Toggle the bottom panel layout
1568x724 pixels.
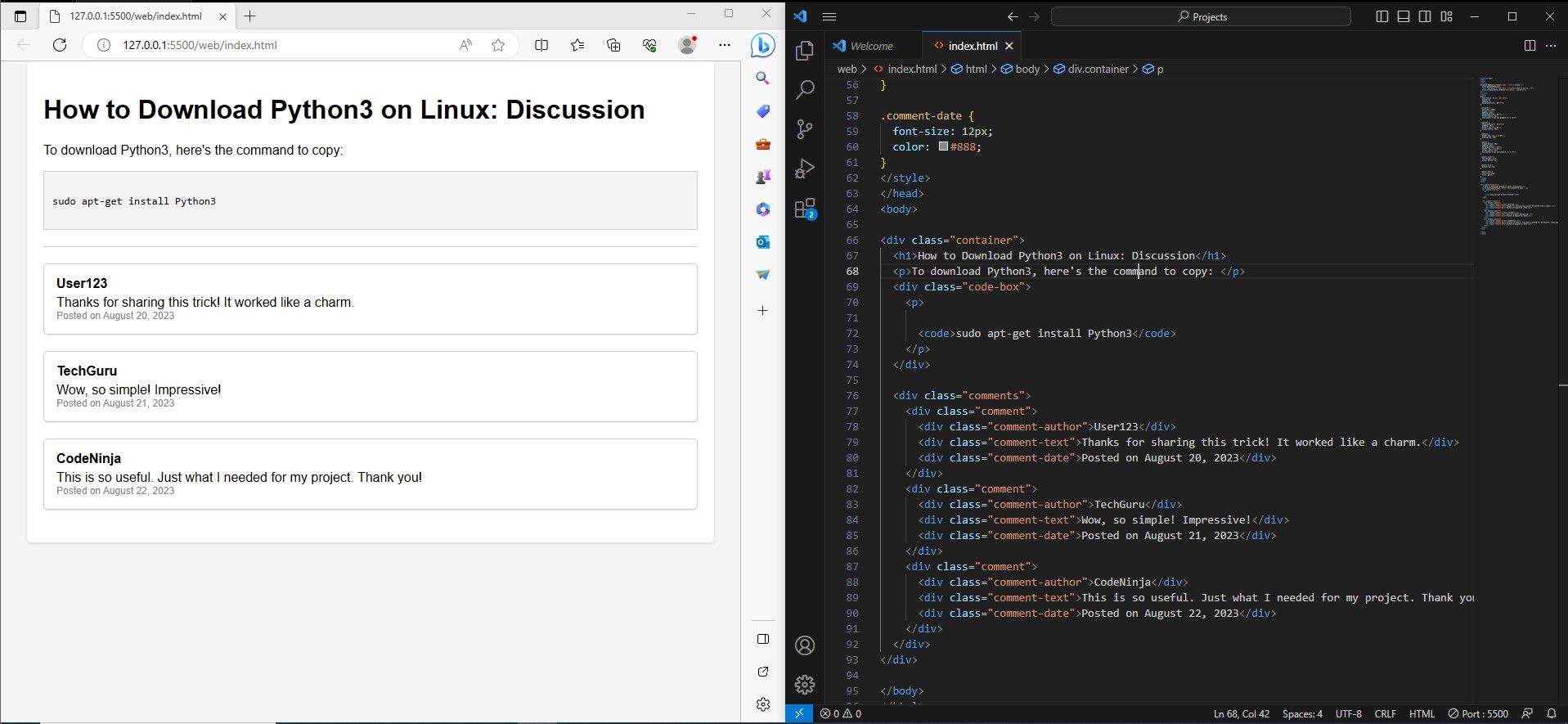click(x=1404, y=16)
